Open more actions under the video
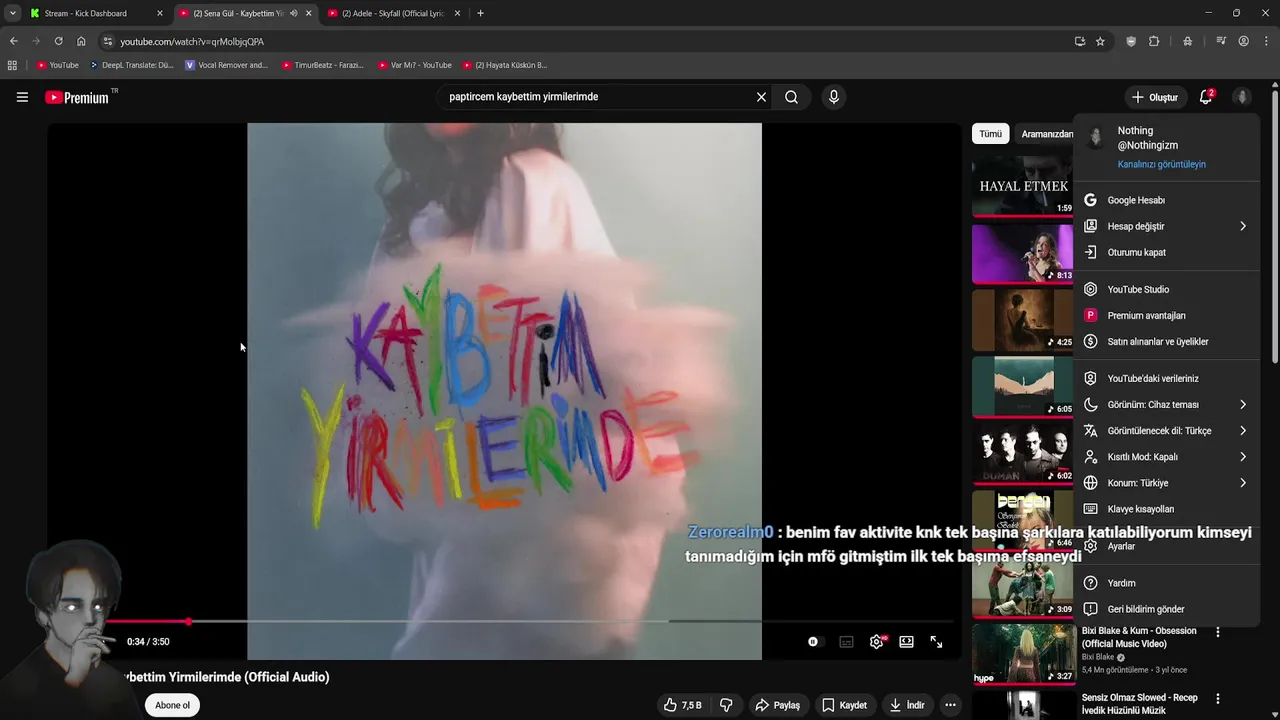 pyautogui.click(x=950, y=705)
